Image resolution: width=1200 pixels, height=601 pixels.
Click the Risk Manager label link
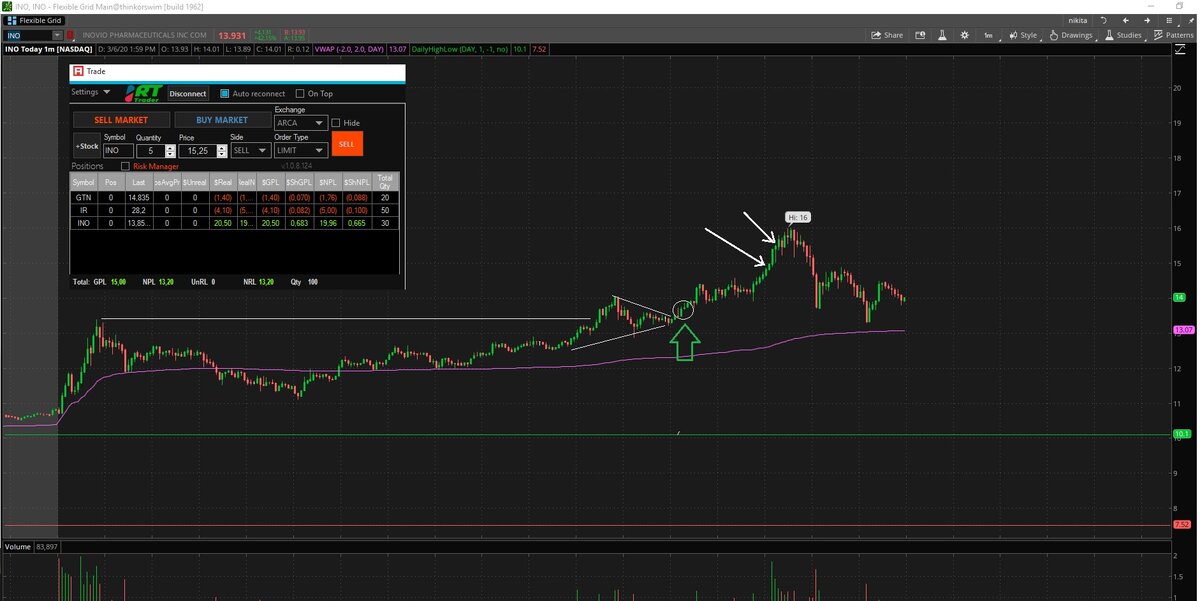tap(156, 167)
